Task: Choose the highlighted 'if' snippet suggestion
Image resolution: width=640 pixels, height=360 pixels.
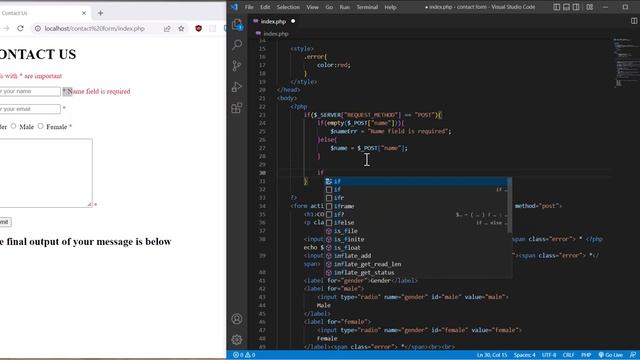Action: pos(416,181)
